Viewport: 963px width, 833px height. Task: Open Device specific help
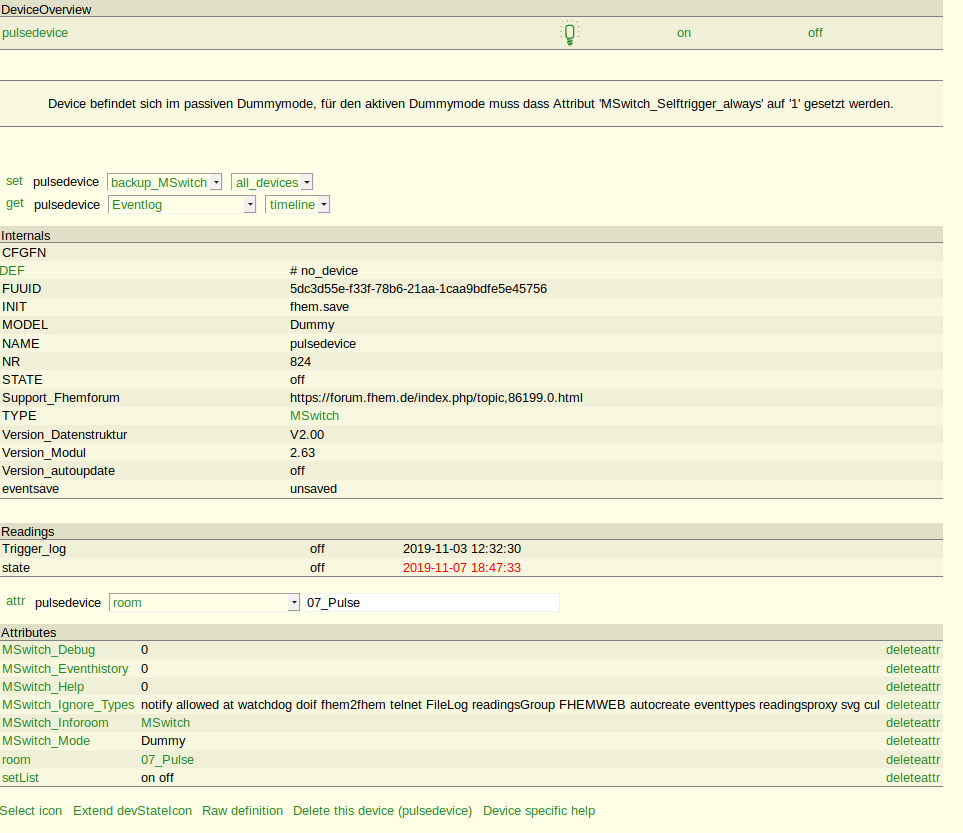[539, 811]
